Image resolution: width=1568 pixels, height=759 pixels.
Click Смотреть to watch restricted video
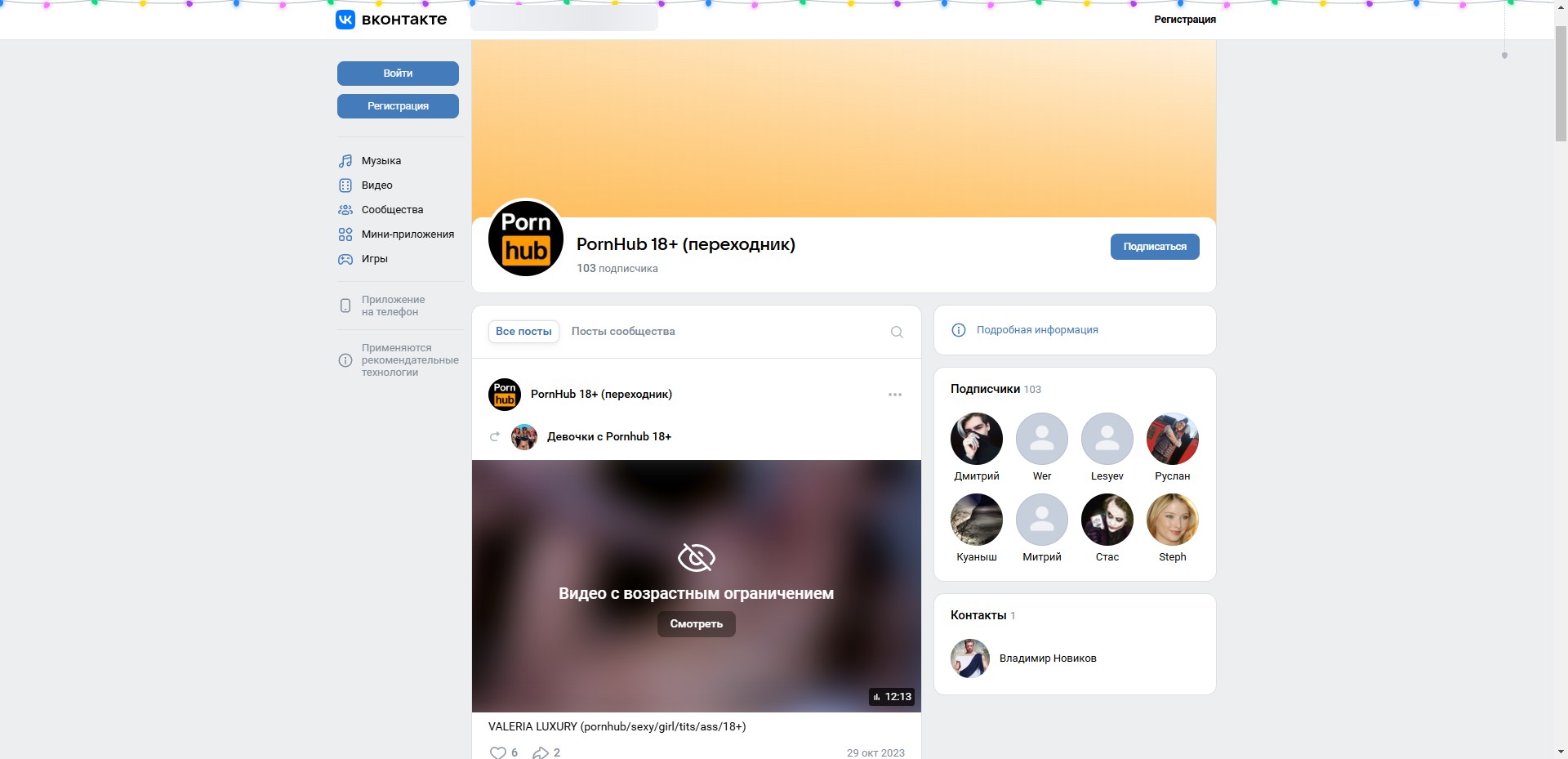697,624
